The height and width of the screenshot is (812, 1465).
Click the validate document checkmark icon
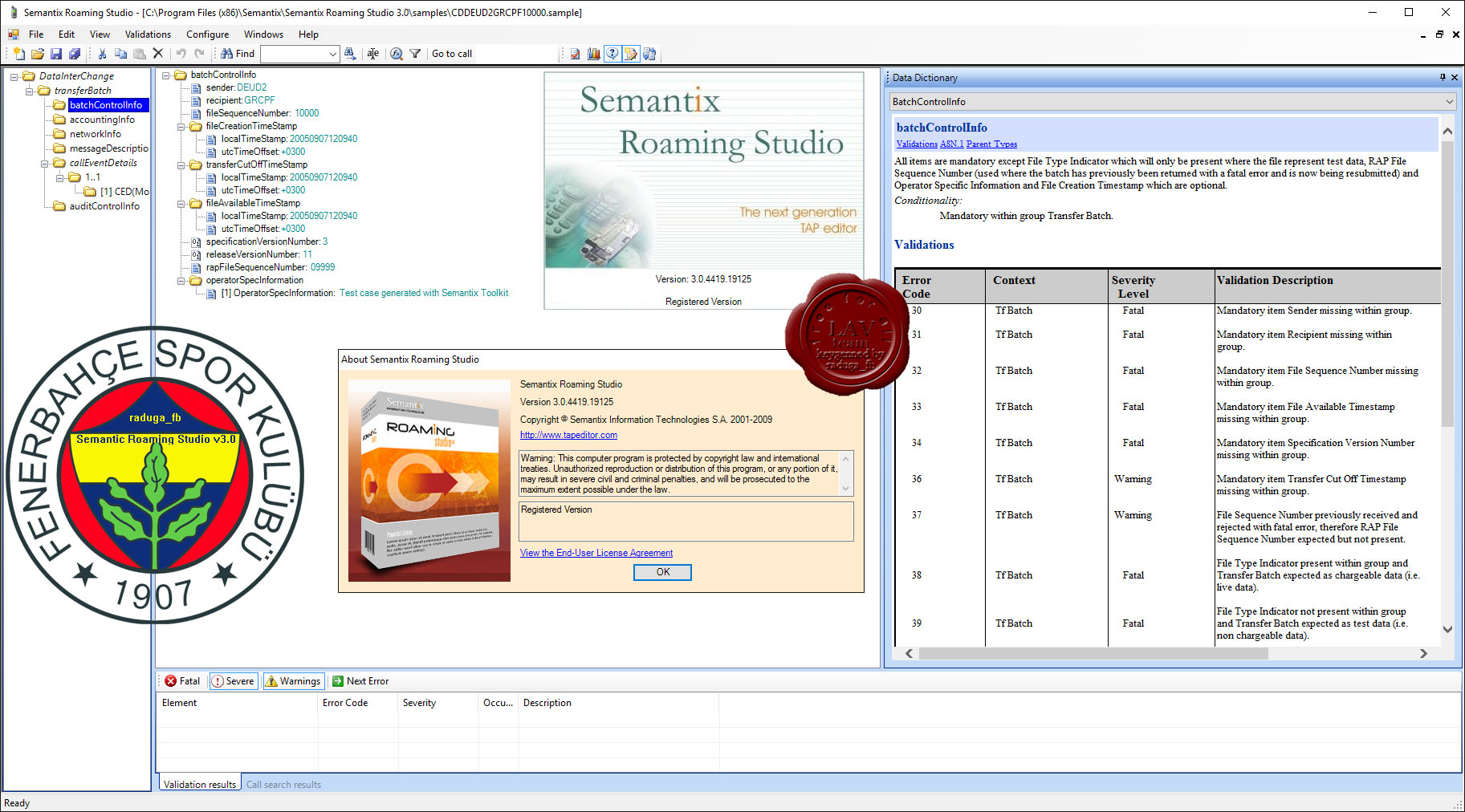[575, 54]
